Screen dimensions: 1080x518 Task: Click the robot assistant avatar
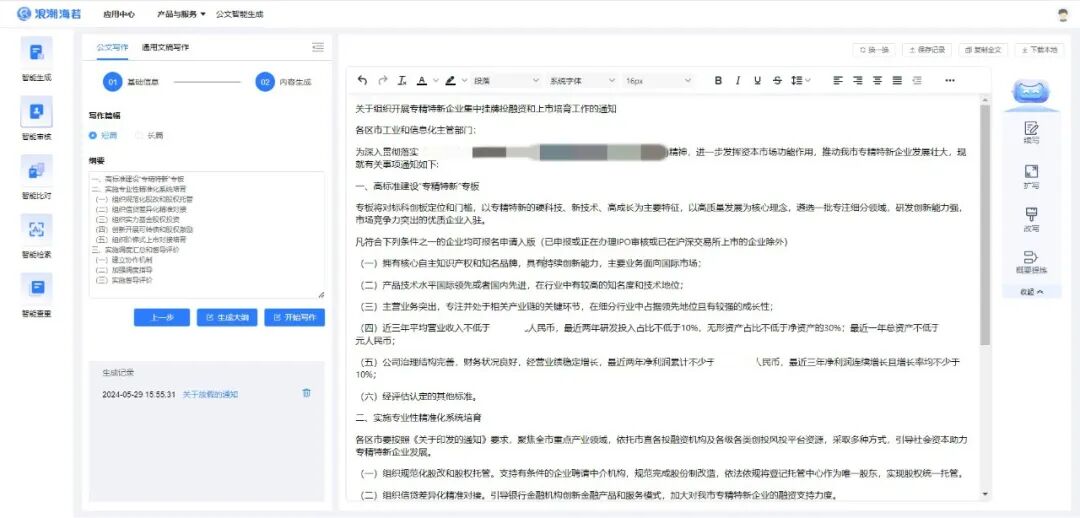tap(1031, 92)
